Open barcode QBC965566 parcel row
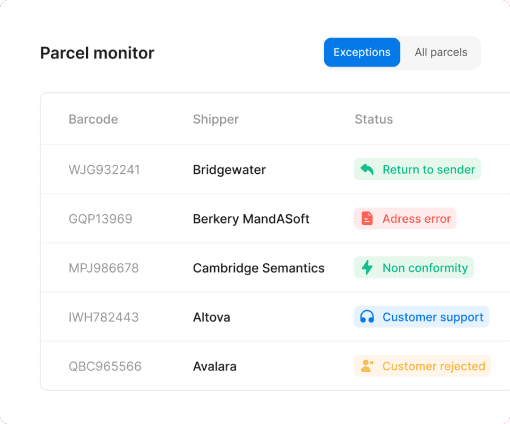Viewport: 510px width, 424px height. point(275,366)
